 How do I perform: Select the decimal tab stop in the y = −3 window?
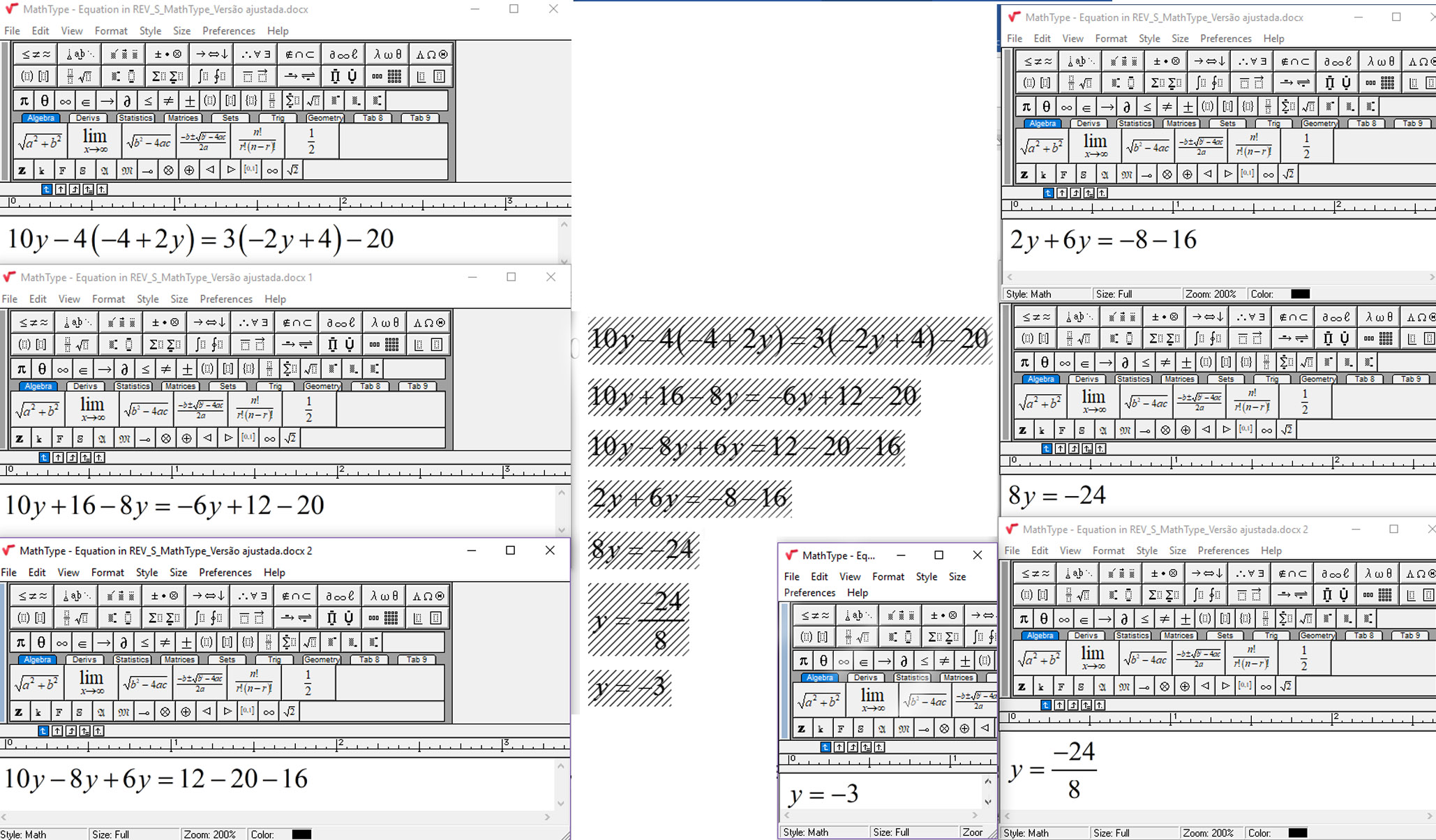pyautogui.click(x=879, y=747)
